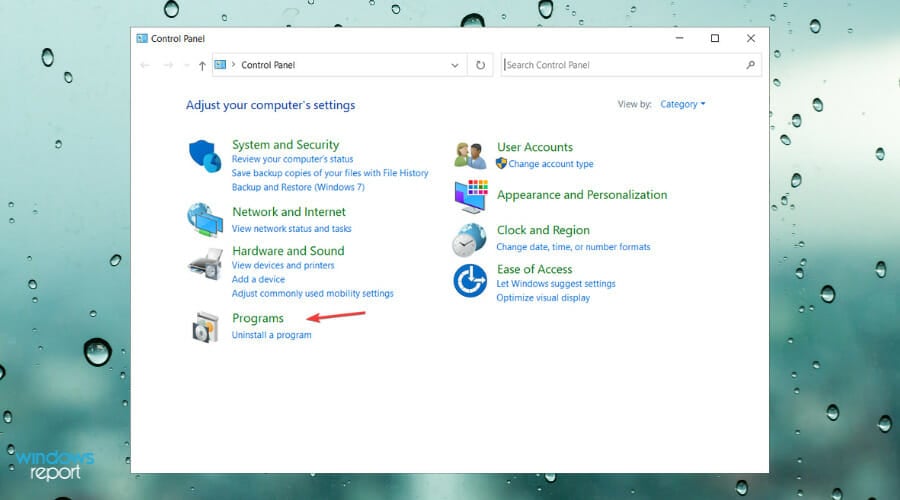The image size is (900, 500).
Task: Click Review your computer's status
Action: point(292,159)
